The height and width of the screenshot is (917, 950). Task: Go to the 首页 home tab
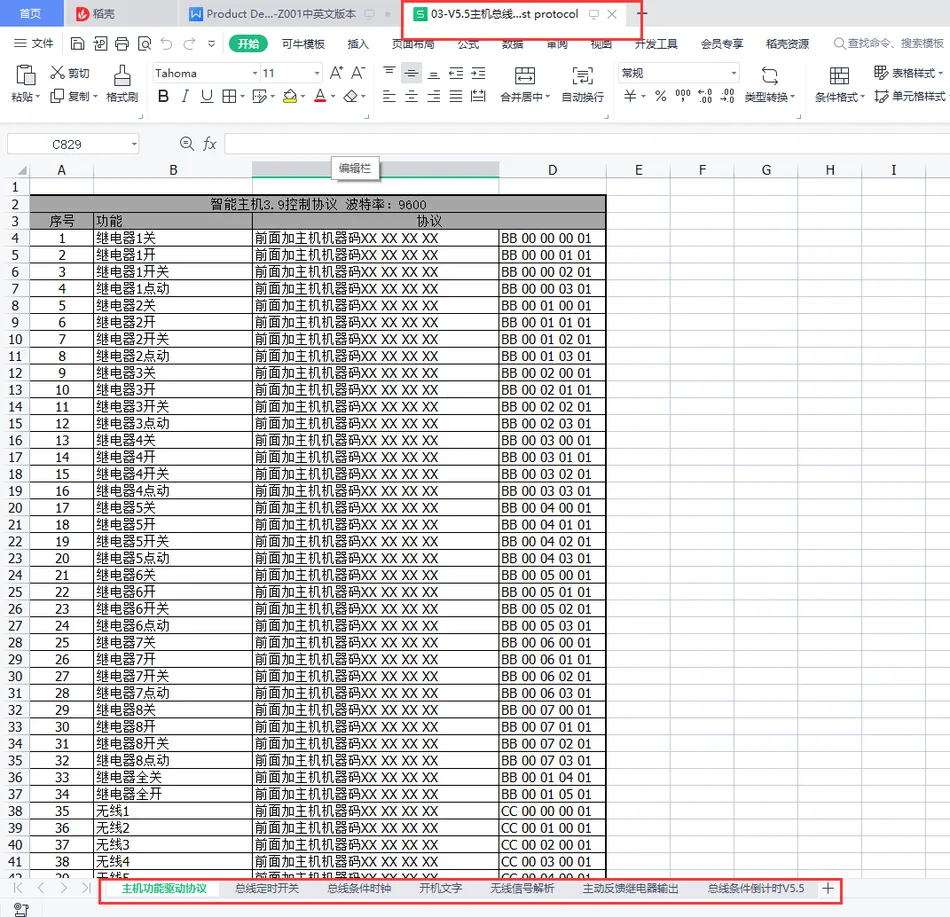pos(30,13)
